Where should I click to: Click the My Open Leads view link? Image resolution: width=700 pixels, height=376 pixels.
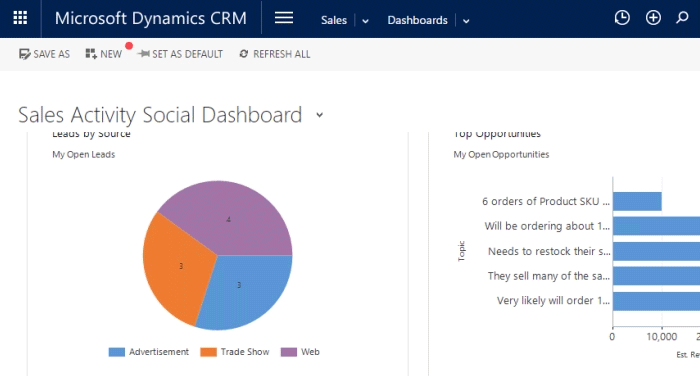(x=83, y=155)
